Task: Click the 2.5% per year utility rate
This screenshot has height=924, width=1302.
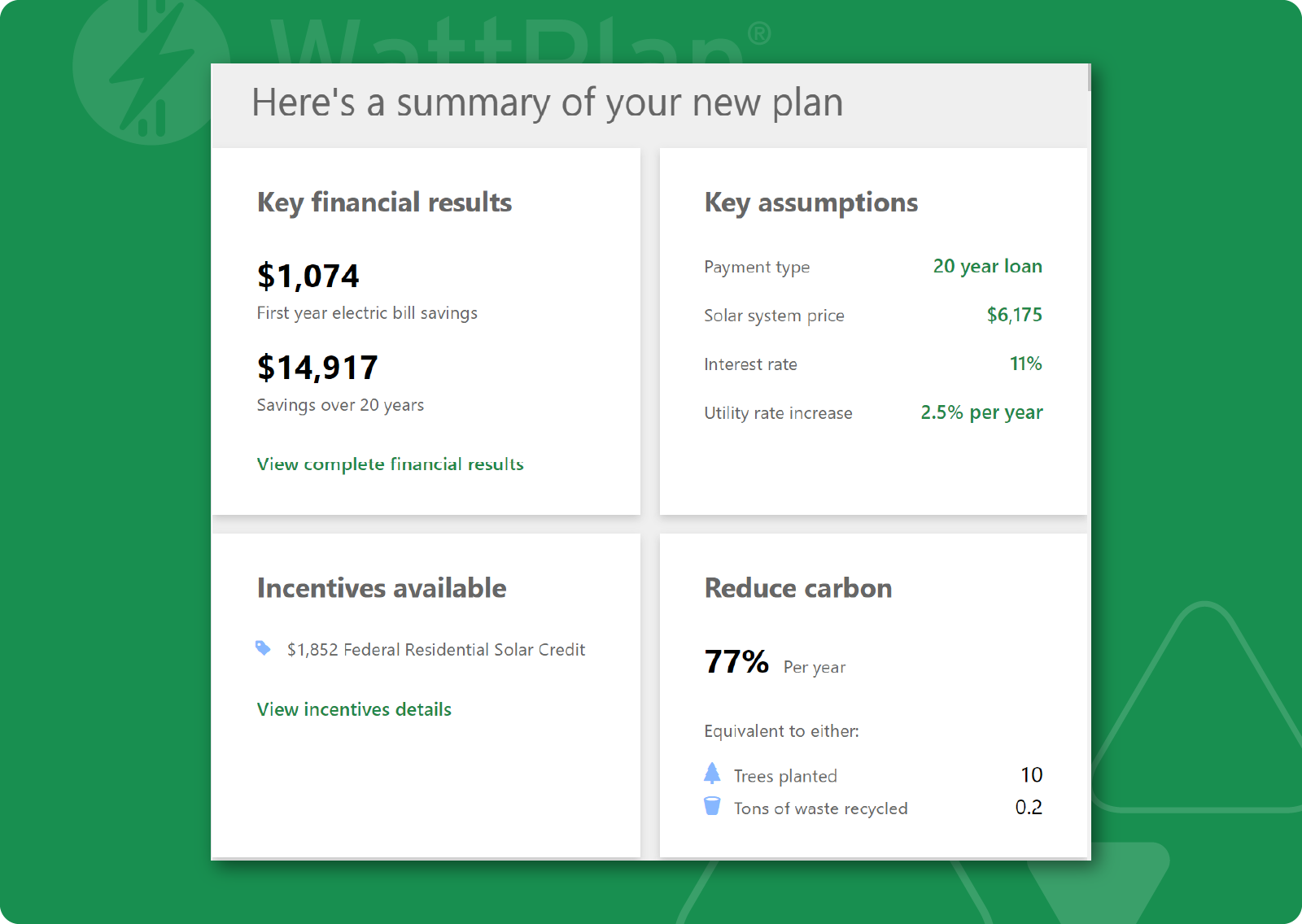Action: [981, 412]
